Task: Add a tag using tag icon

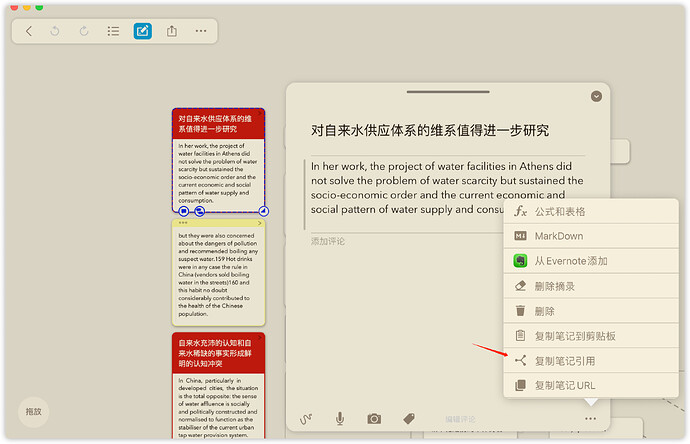Action: [409, 418]
